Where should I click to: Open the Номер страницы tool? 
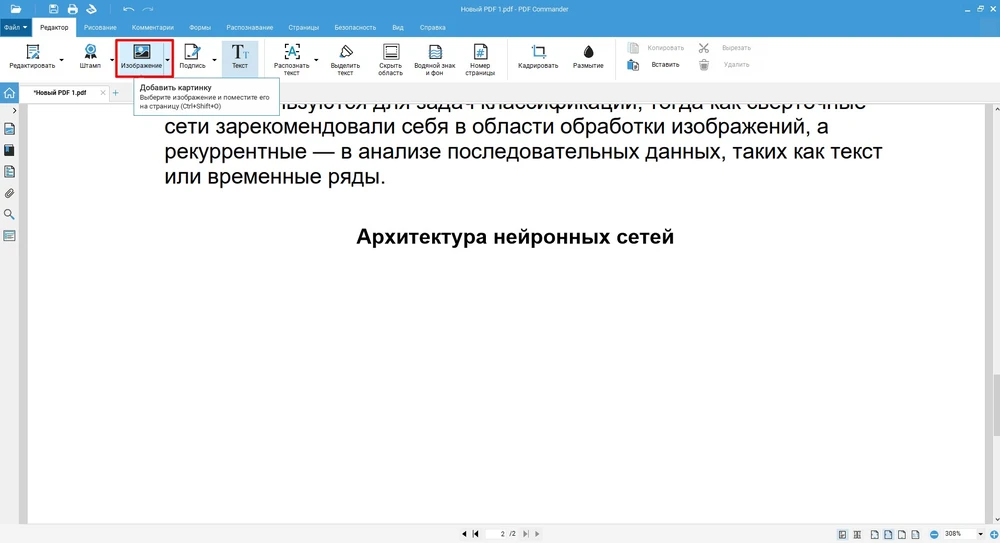tap(480, 59)
